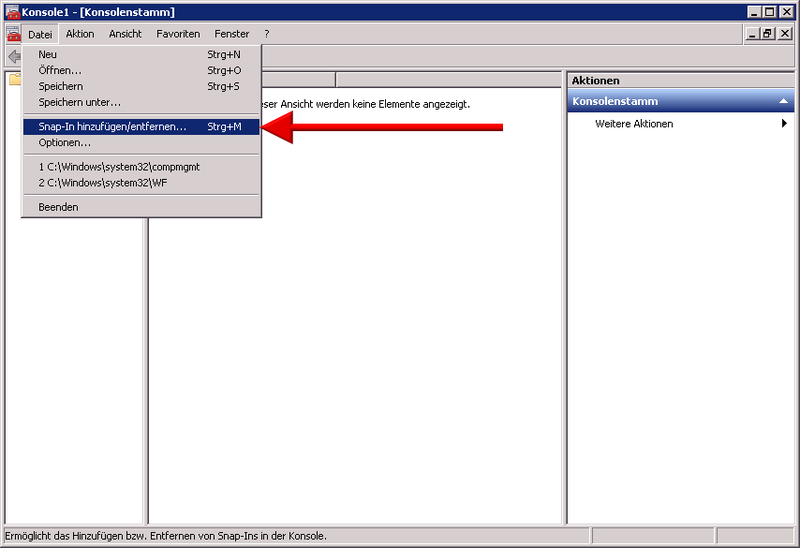Select the folder icon in the tree pane

click(x=14, y=80)
